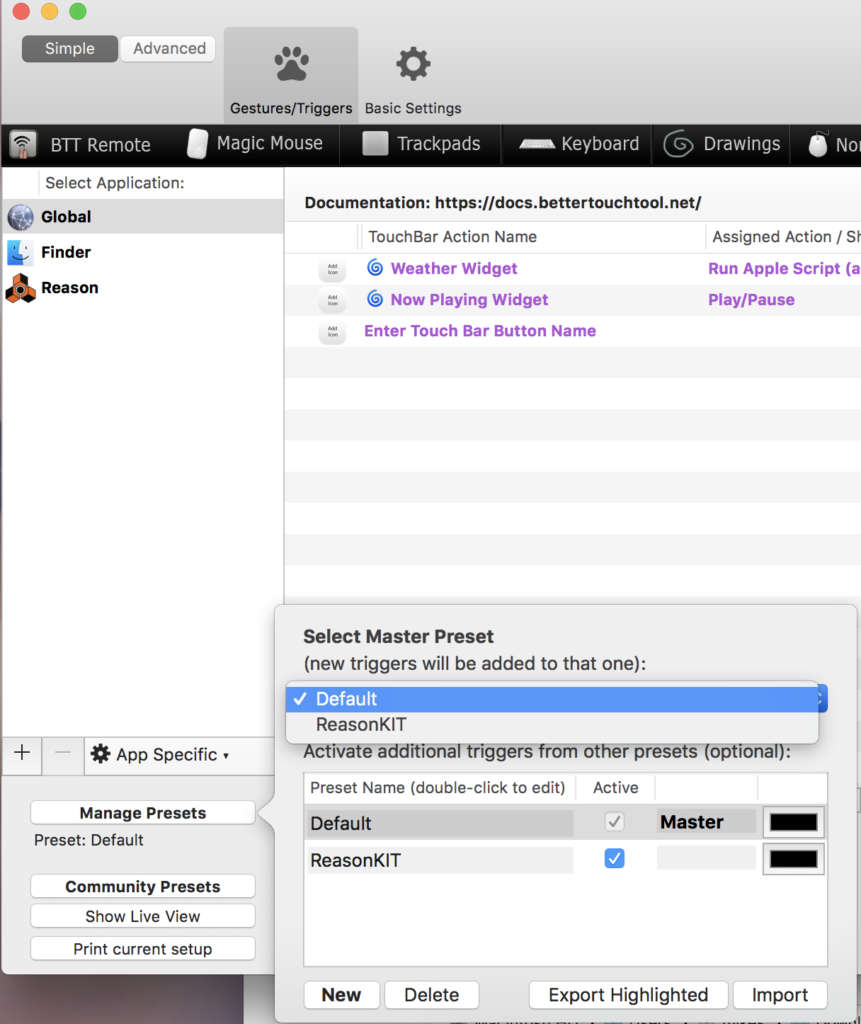Choose ReasonKIT in master preset menu
The width and height of the screenshot is (861, 1024).
click(x=552, y=725)
